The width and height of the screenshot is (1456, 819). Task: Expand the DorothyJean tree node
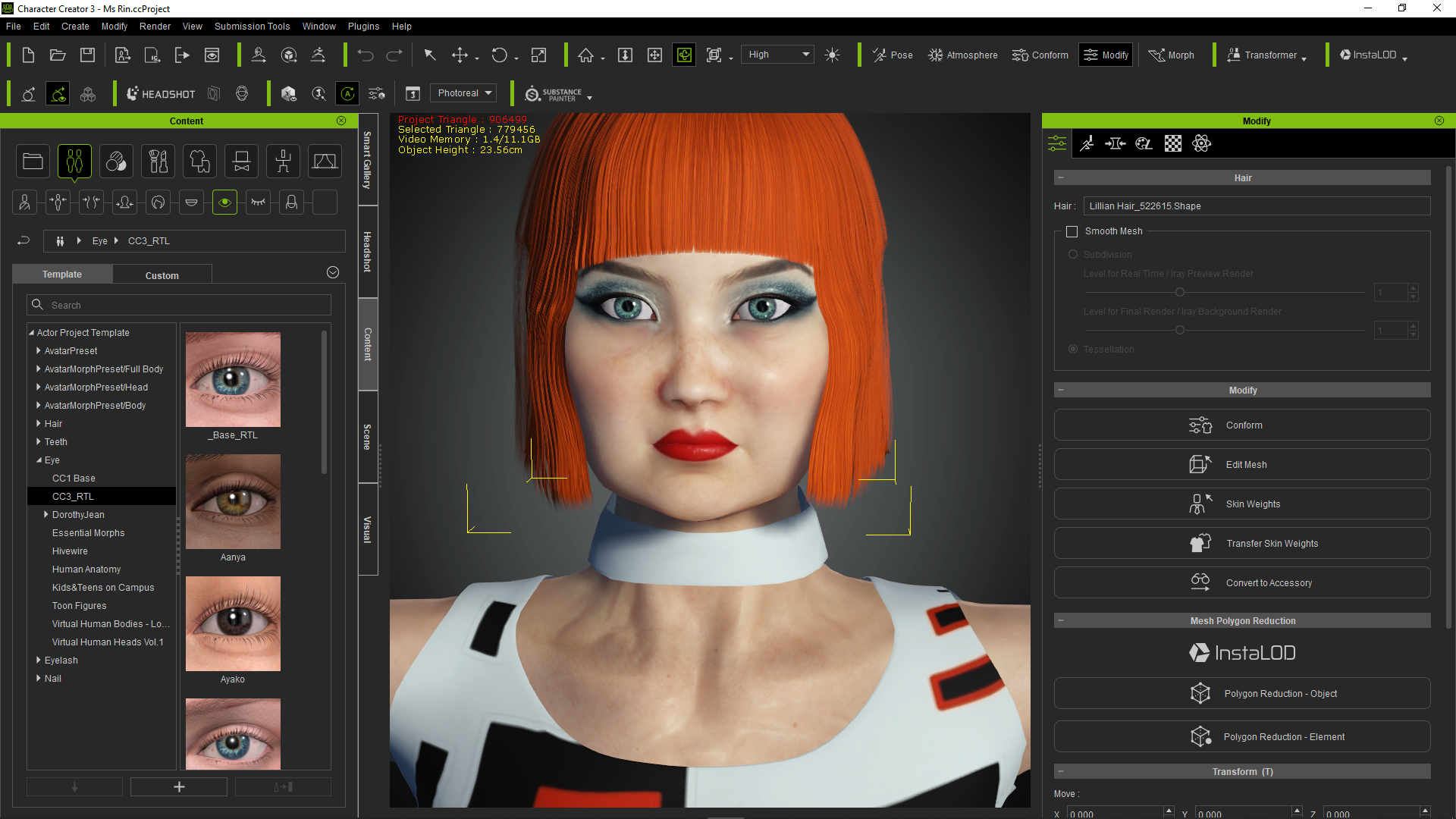pyautogui.click(x=46, y=515)
